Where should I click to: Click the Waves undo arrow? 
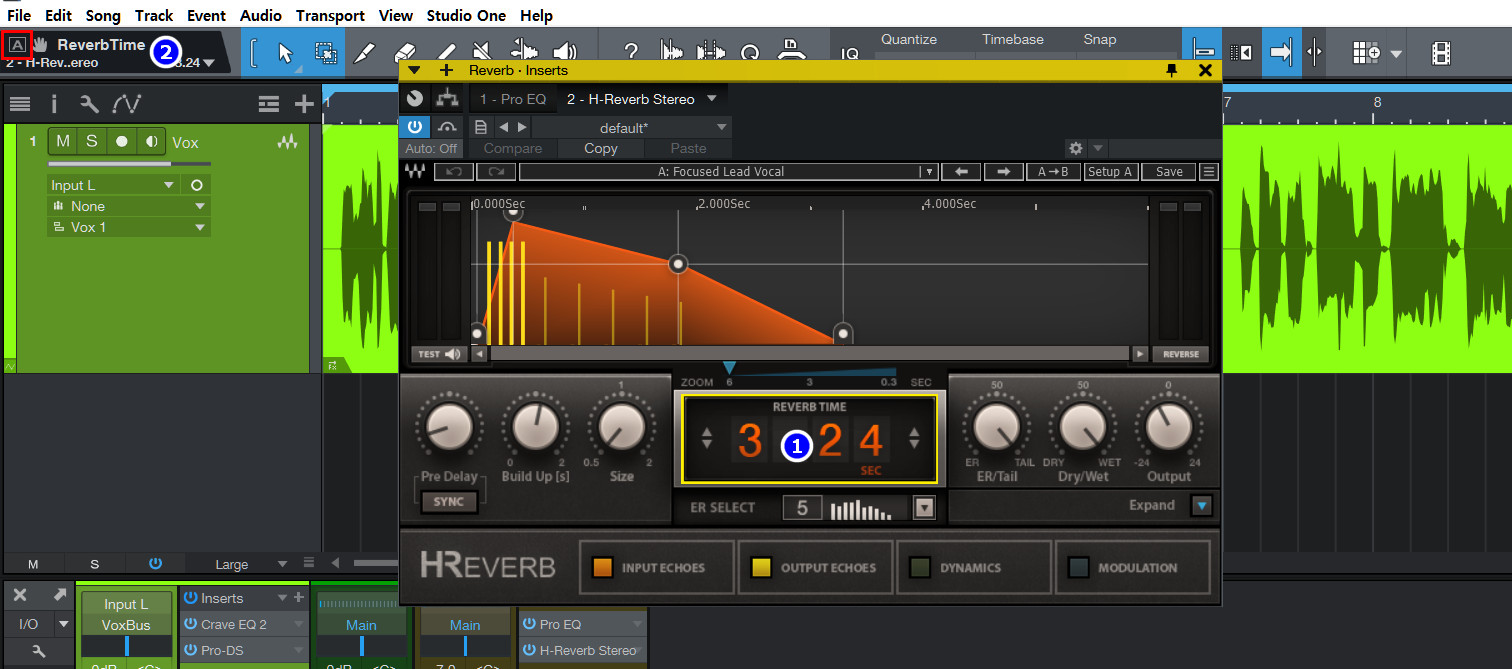tap(454, 172)
